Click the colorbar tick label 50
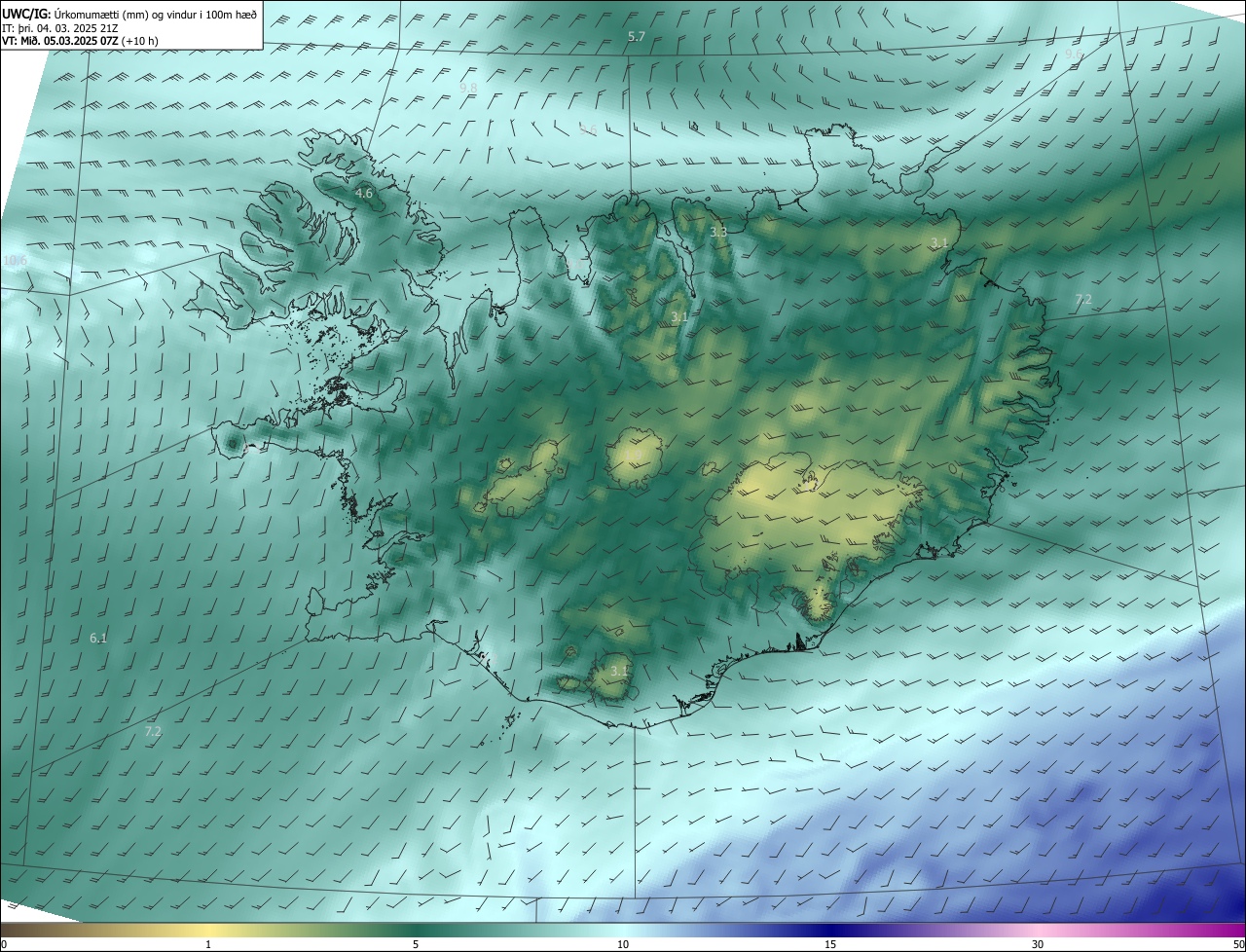Image resolution: width=1246 pixels, height=952 pixels. 1238,944
